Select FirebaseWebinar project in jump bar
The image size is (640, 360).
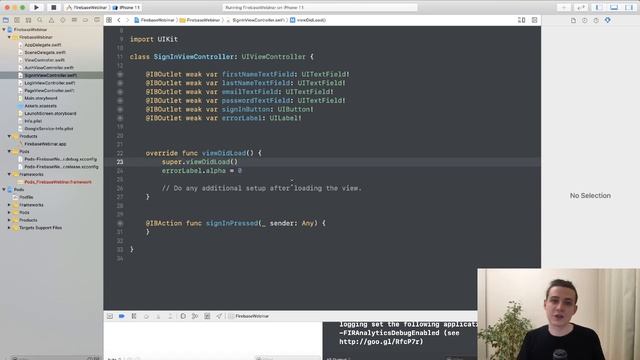154,20
